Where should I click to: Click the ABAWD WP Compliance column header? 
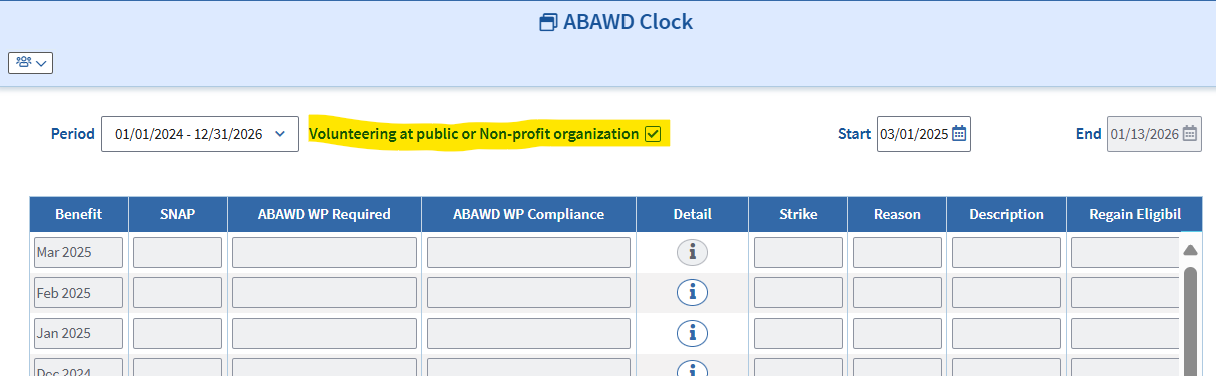tap(529, 214)
